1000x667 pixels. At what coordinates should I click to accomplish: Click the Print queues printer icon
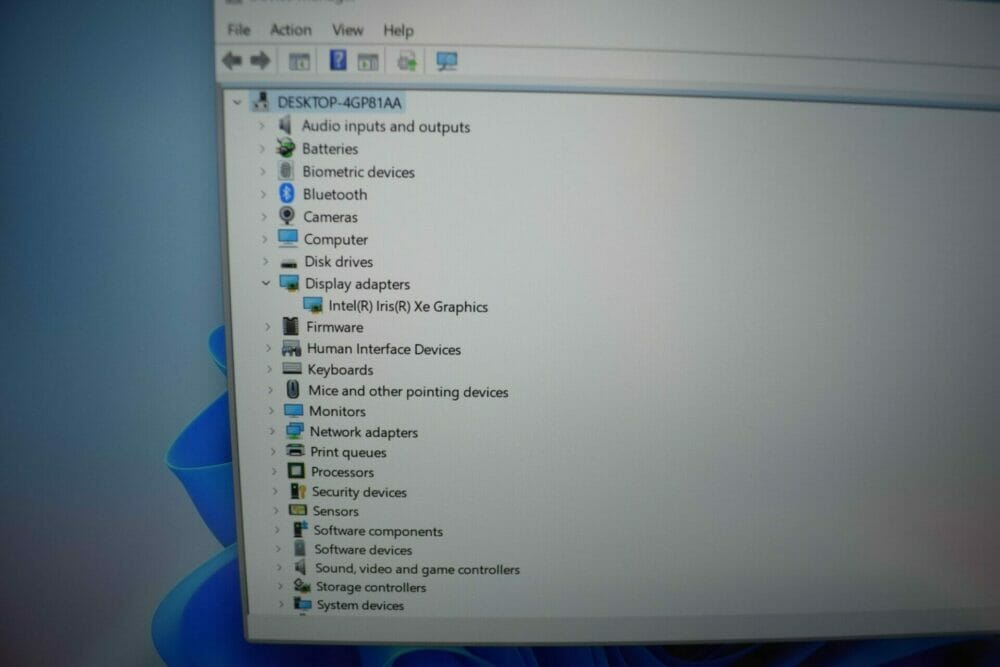pyautogui.click(x=295, y=451)
